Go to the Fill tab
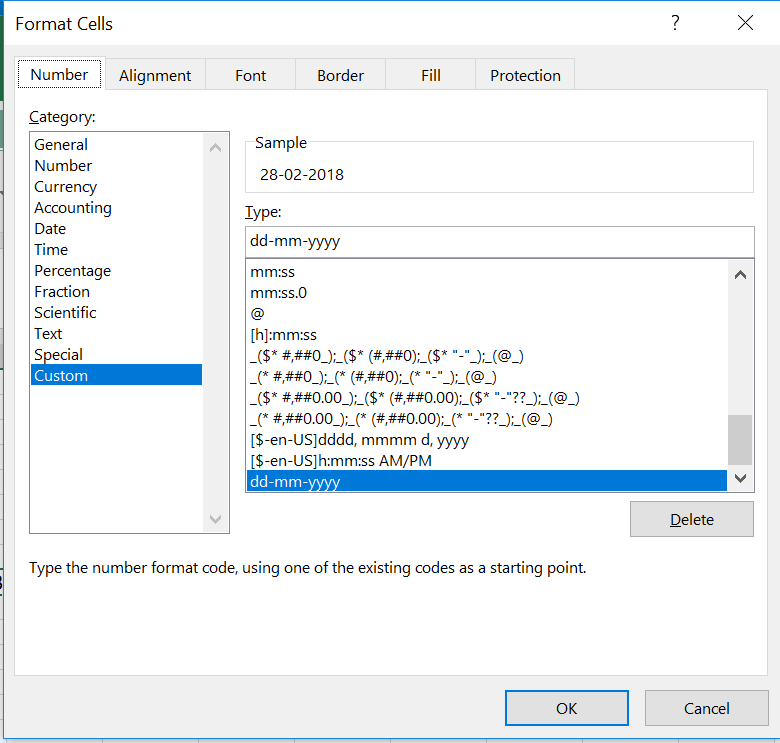The width and height of the screenshot is (780, 743). click(430, 76)
